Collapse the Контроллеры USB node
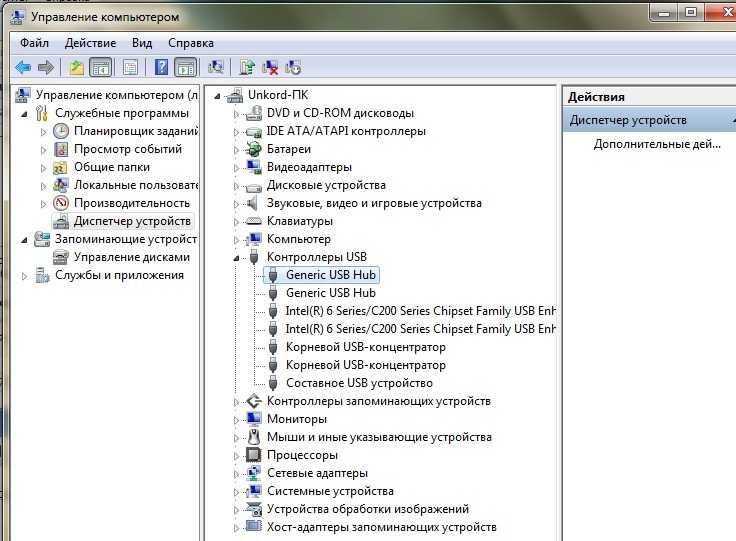The height and width of the screenshot is (541, 736). (236, 258)
